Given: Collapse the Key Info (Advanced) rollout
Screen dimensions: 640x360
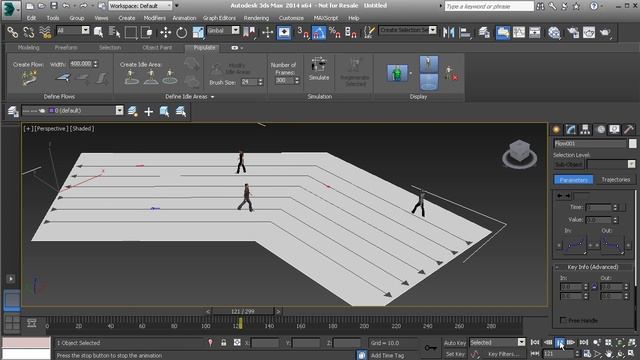Looking at the screenshot, I should click(557, 267).
